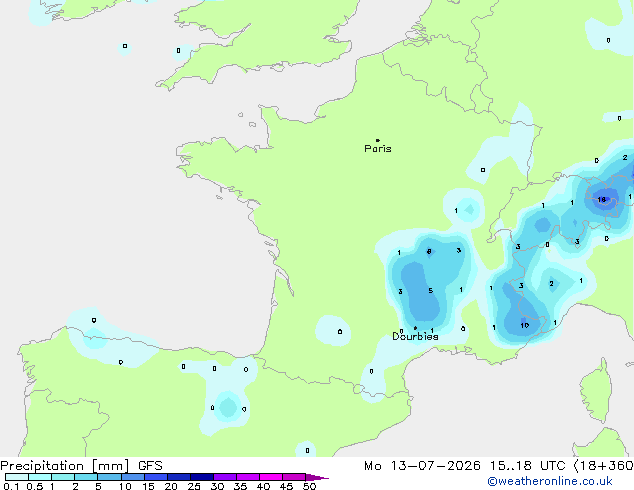Pick the legend swatch between 15 and 20
This screenshot has height=490, width=634.
tap(156, 477)
